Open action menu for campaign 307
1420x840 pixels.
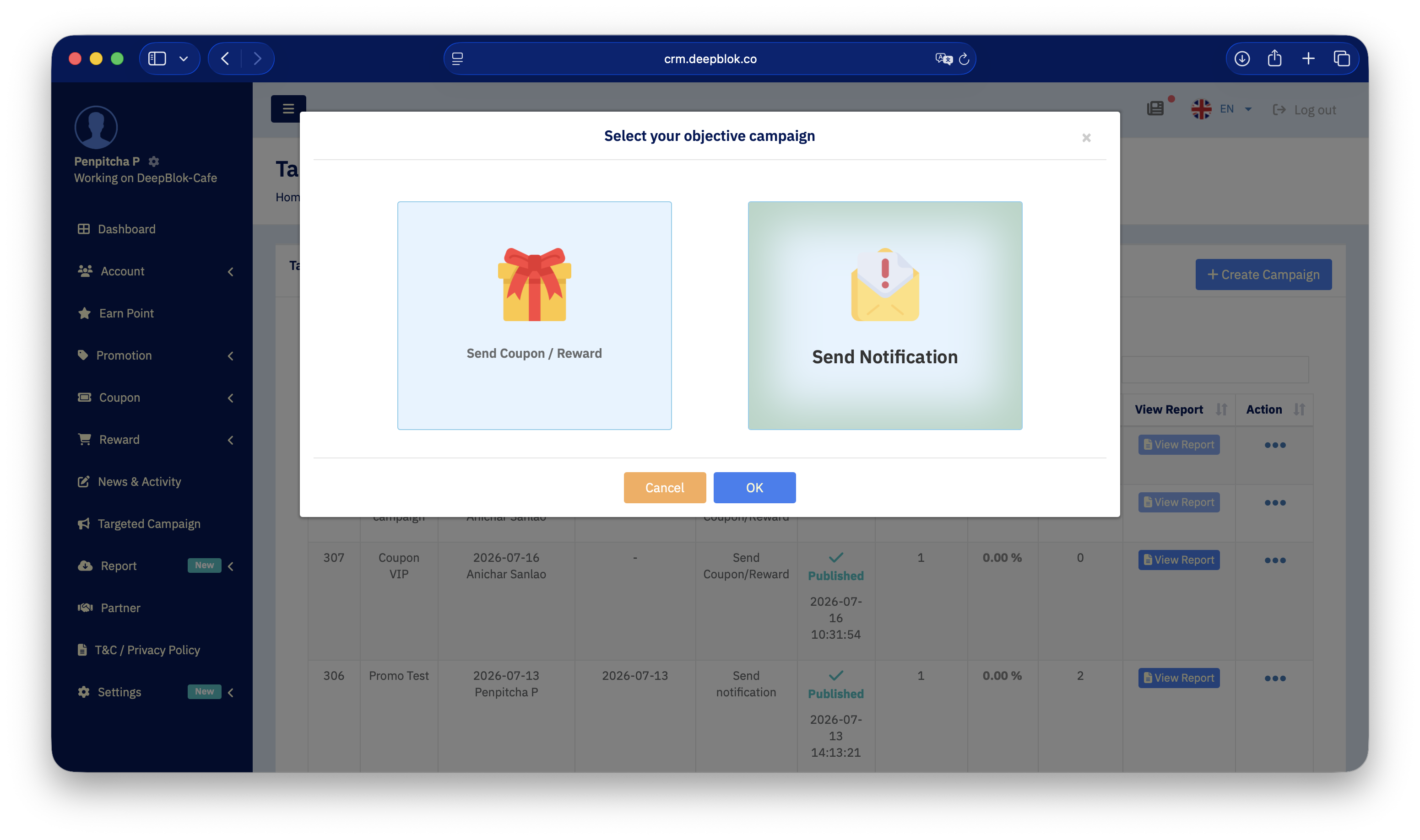(1275, 560)
